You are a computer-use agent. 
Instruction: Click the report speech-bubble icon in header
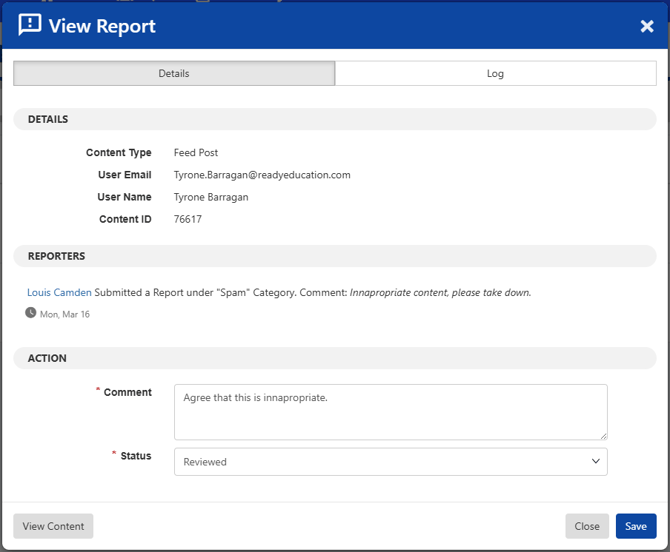pyautogui.click(x=29, y=25)
